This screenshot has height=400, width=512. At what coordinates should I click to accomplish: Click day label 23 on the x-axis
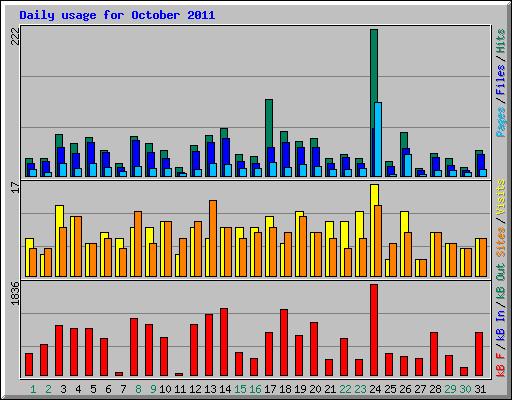coord(360,389)
